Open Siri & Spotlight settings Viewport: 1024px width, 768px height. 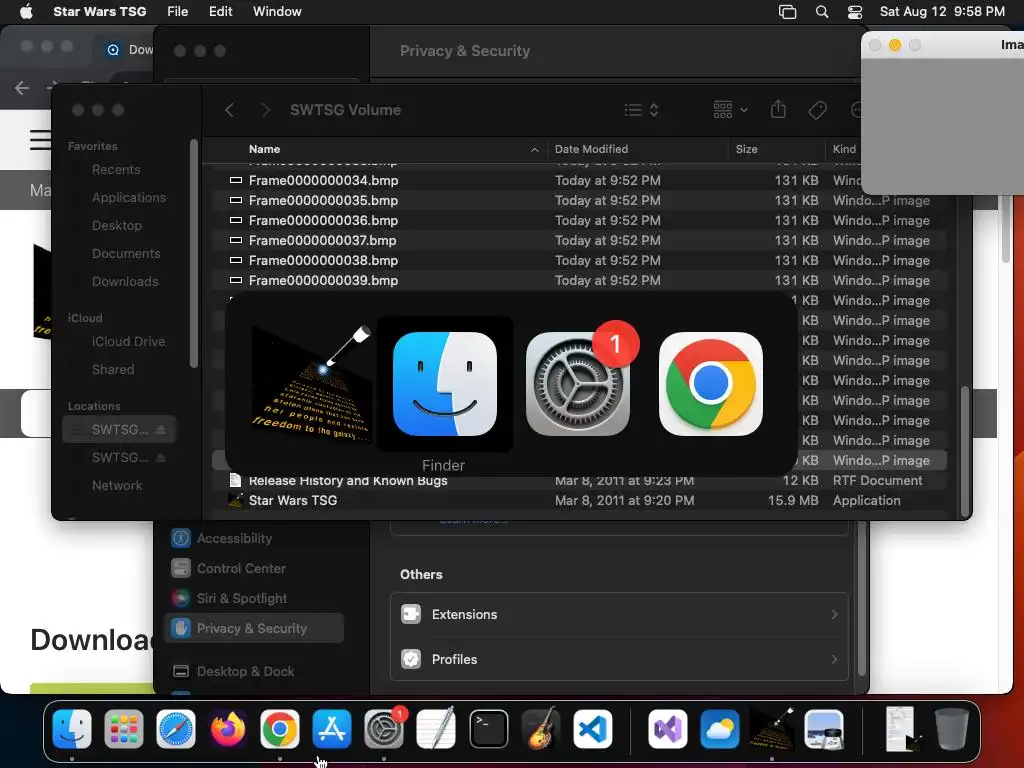pyautogui.click(x=242, y=598)
